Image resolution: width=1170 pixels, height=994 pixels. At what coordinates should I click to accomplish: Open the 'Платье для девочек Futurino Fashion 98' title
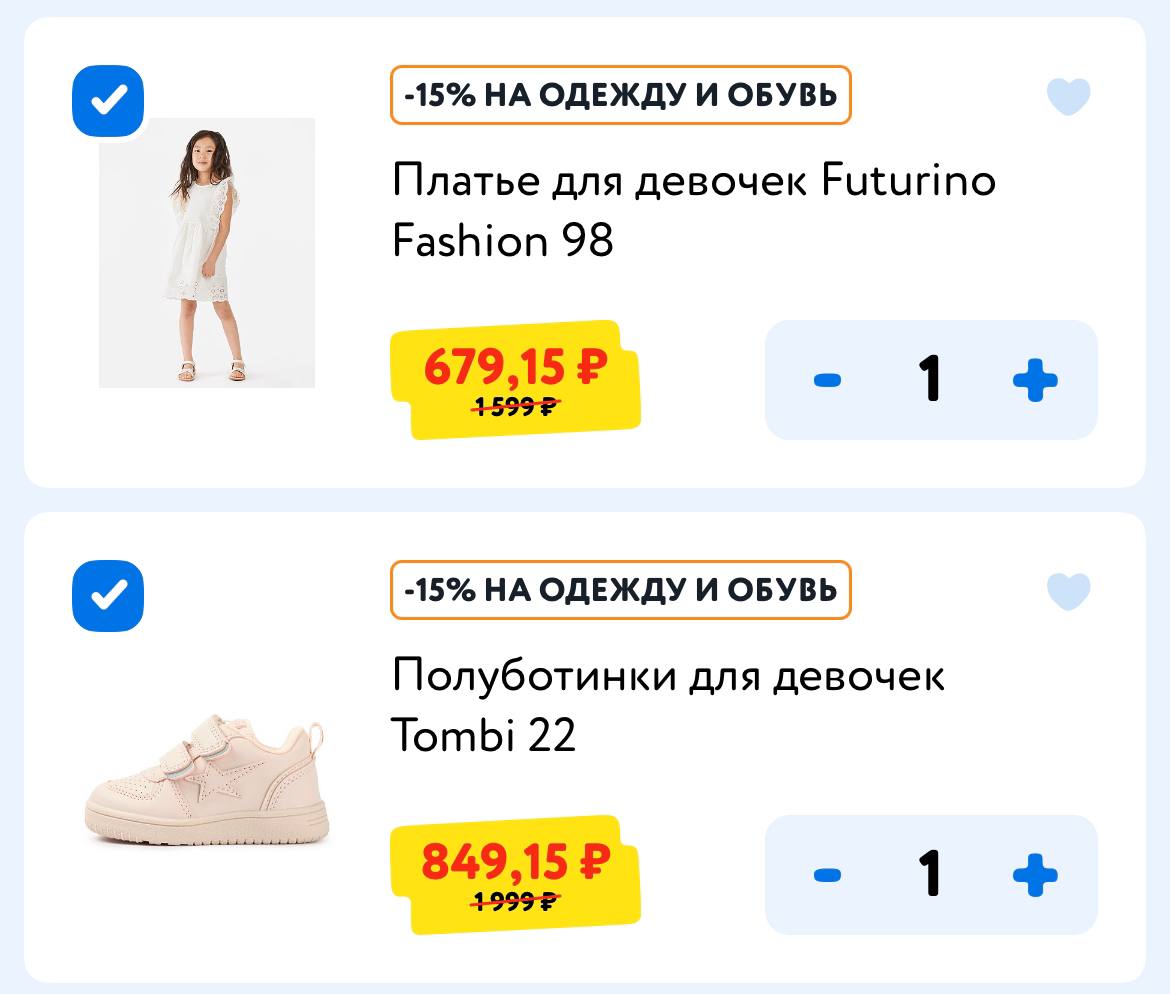[x=694, y=211]
